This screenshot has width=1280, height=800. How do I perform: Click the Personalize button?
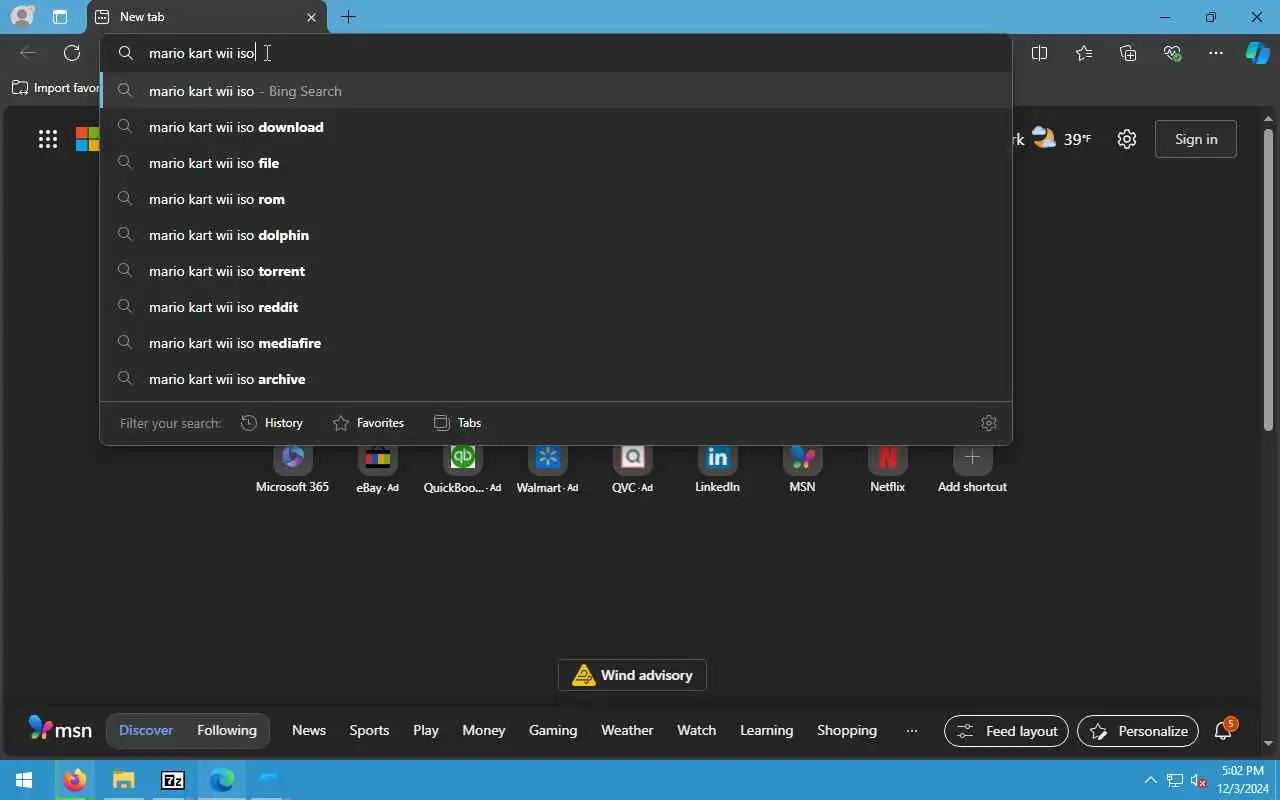[1138, 731]
